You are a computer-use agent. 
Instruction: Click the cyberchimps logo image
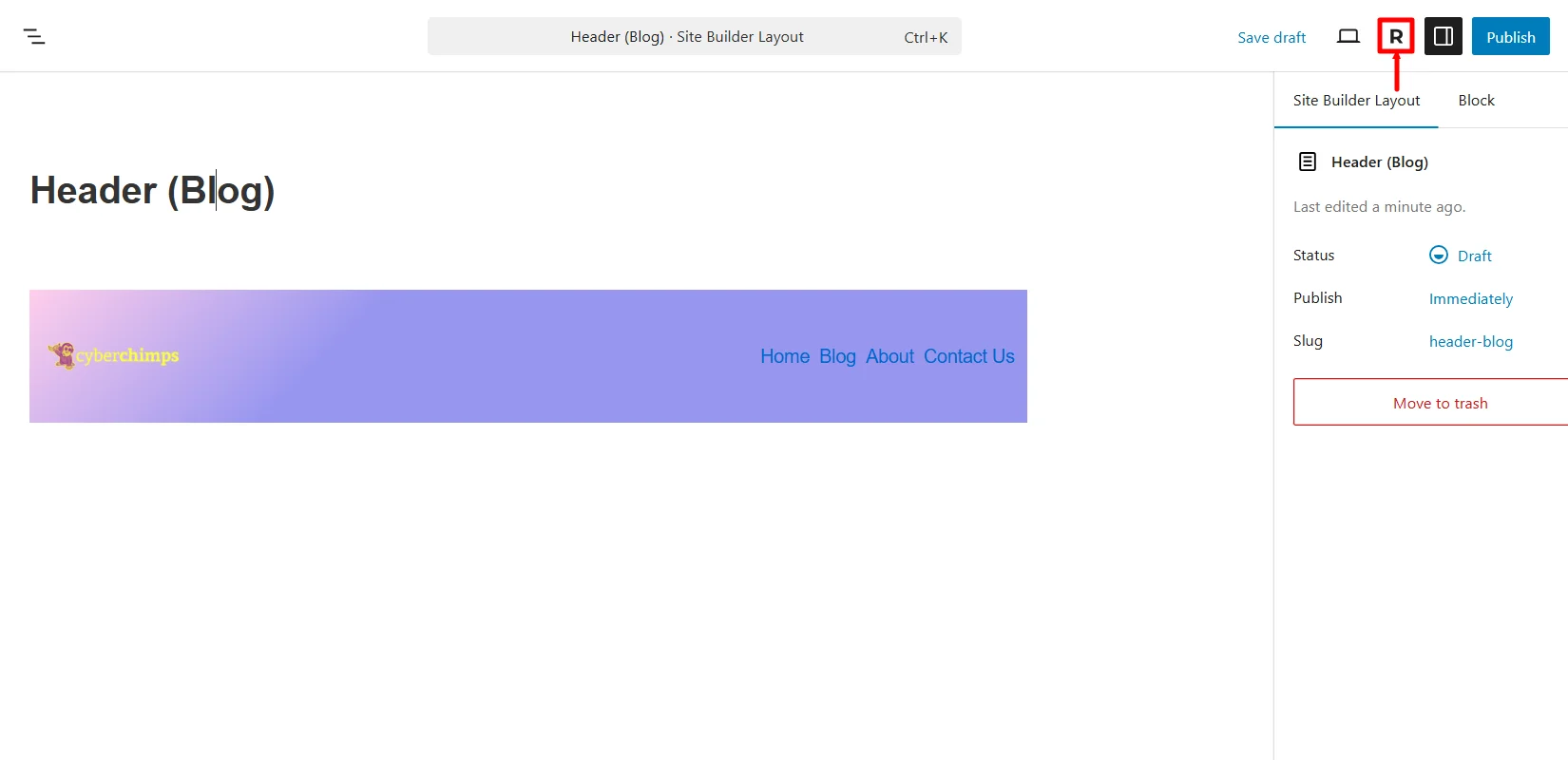tap(113, 355)
